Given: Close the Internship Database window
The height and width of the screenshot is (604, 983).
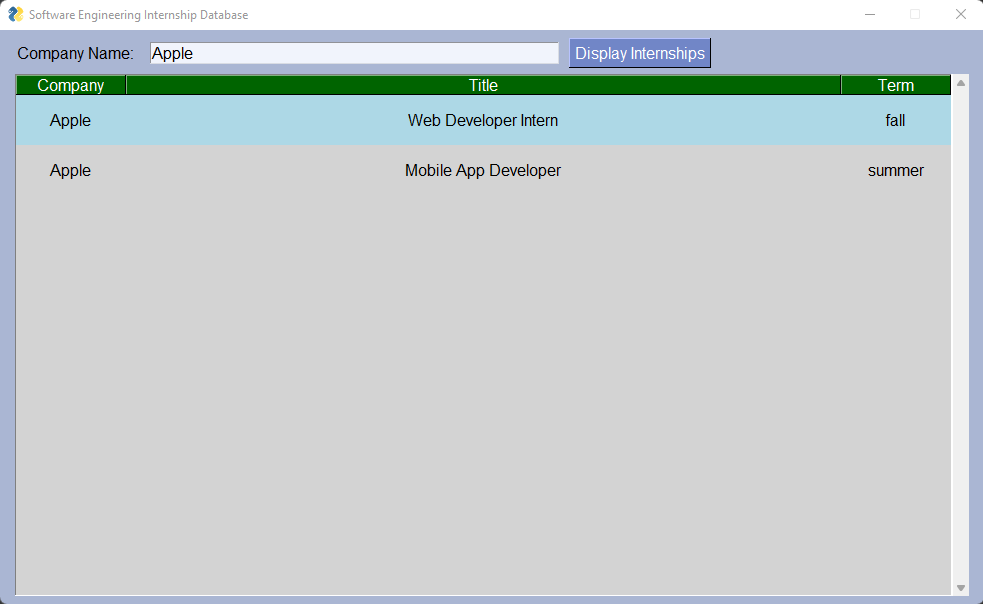Looking at the screenshot, I should 960,14.
